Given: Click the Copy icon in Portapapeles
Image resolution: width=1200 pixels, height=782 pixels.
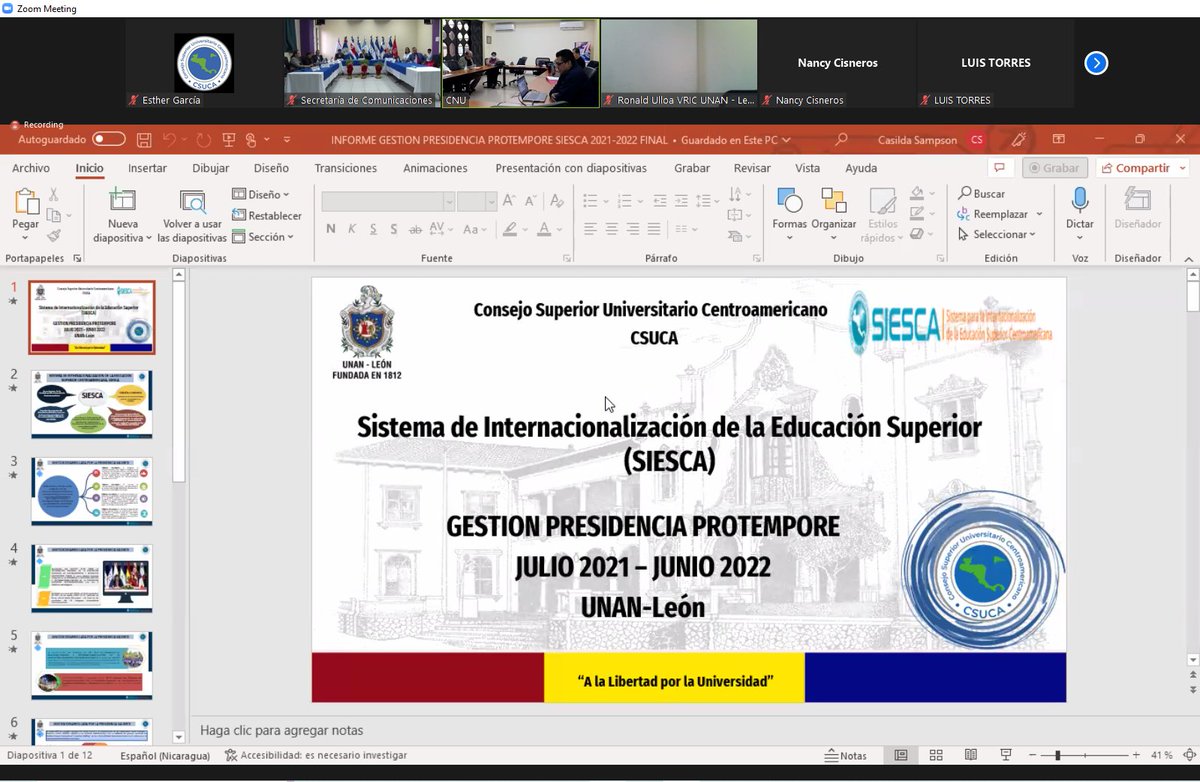Looking at the screenshot, I should (54, 215).
